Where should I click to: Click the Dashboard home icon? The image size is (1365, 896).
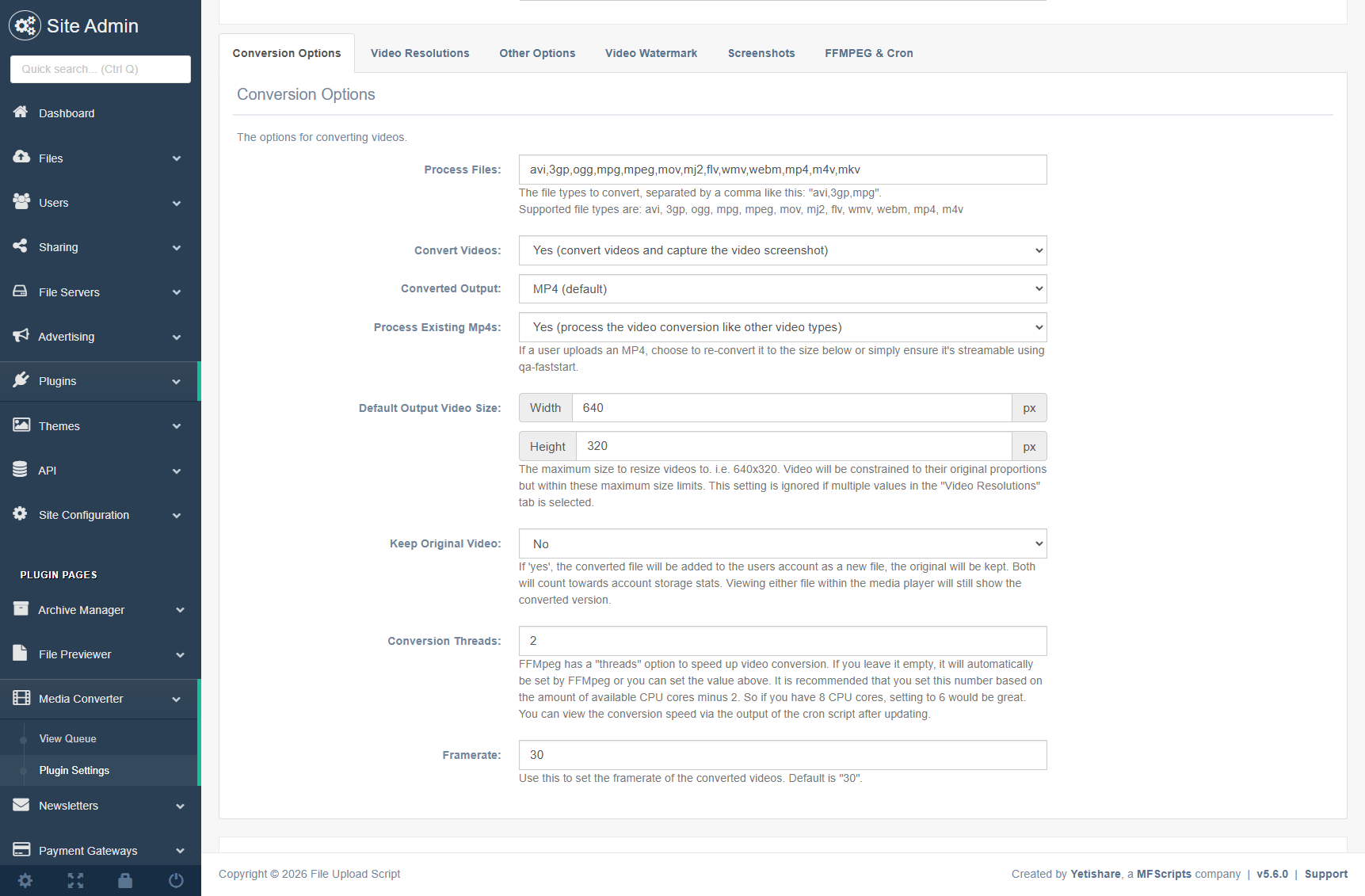click(21, 112)
